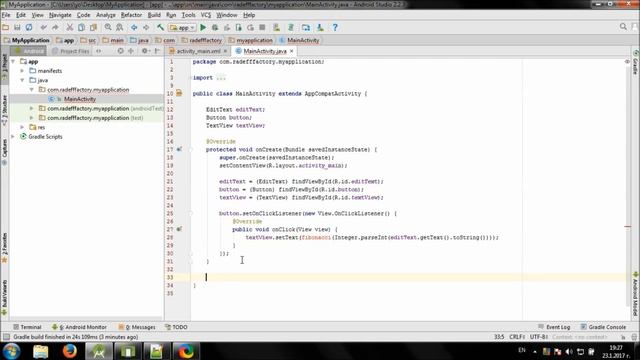
Task: Select MainActivity in the project tree
Action: [80, 99]
